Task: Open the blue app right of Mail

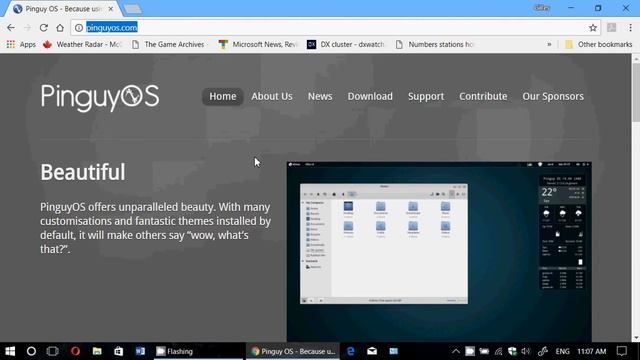Action: tap(393, 351)
